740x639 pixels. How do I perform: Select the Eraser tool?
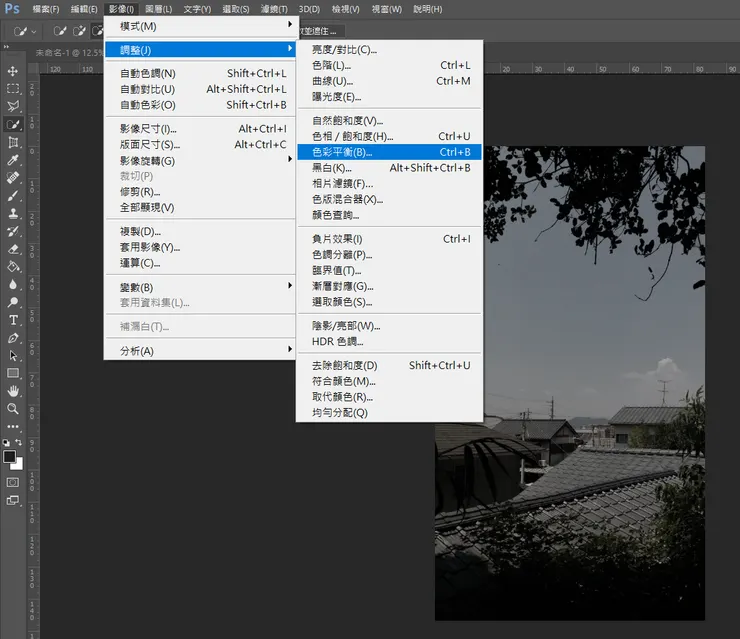coord(13,249)
